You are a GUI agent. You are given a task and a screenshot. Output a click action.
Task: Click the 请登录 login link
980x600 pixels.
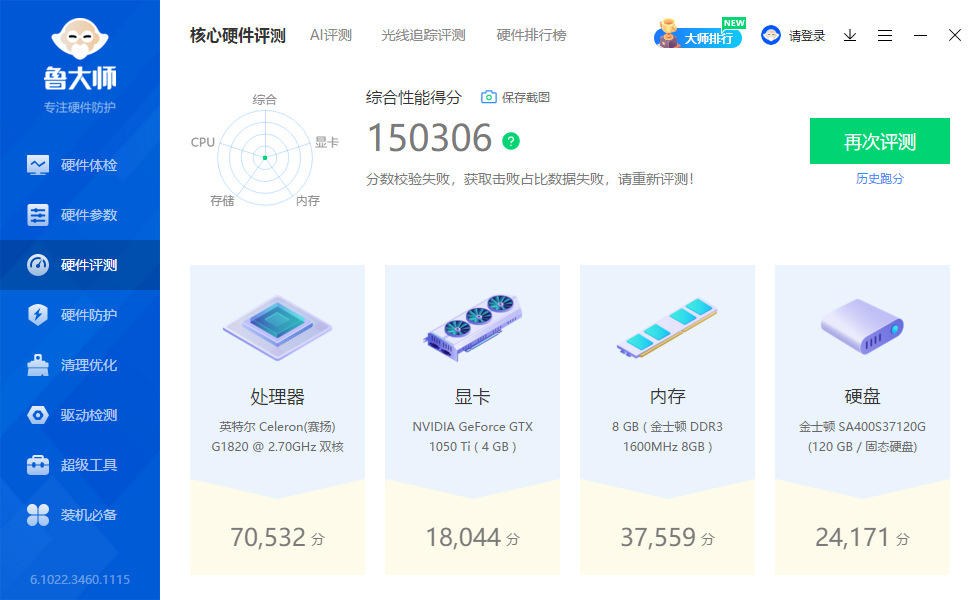pos(807,36)
